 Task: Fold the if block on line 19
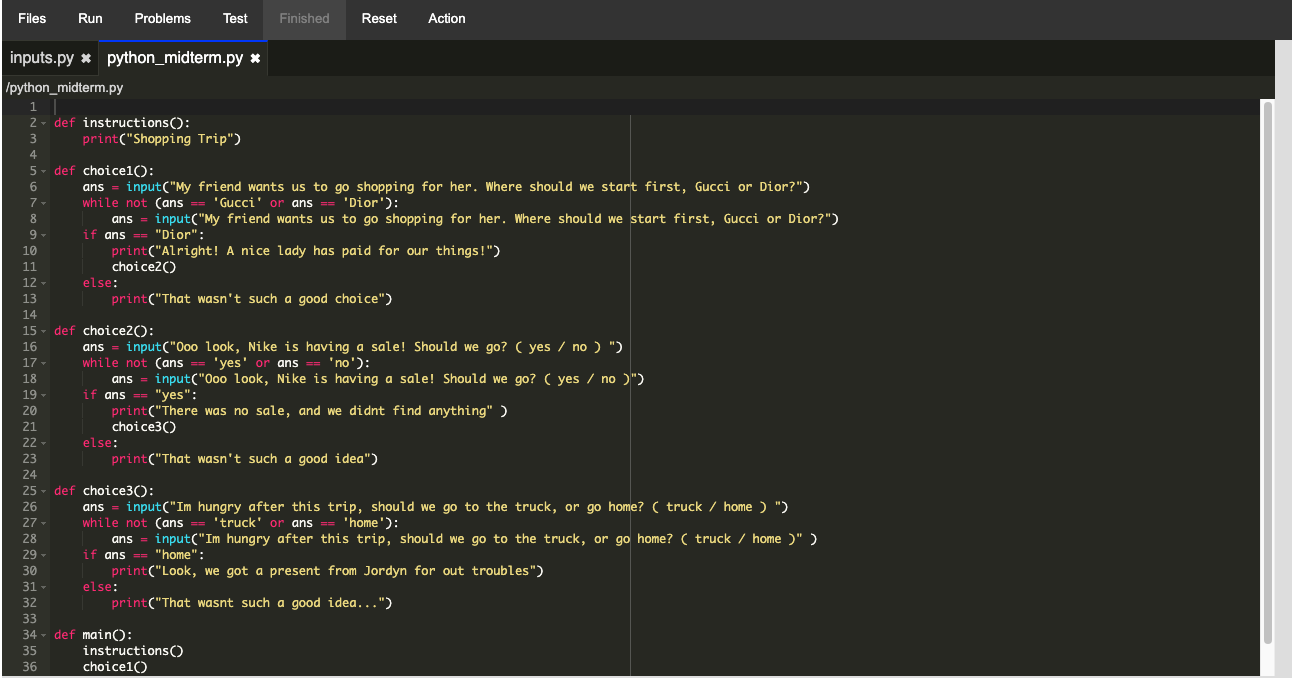(x=45, y=395)
